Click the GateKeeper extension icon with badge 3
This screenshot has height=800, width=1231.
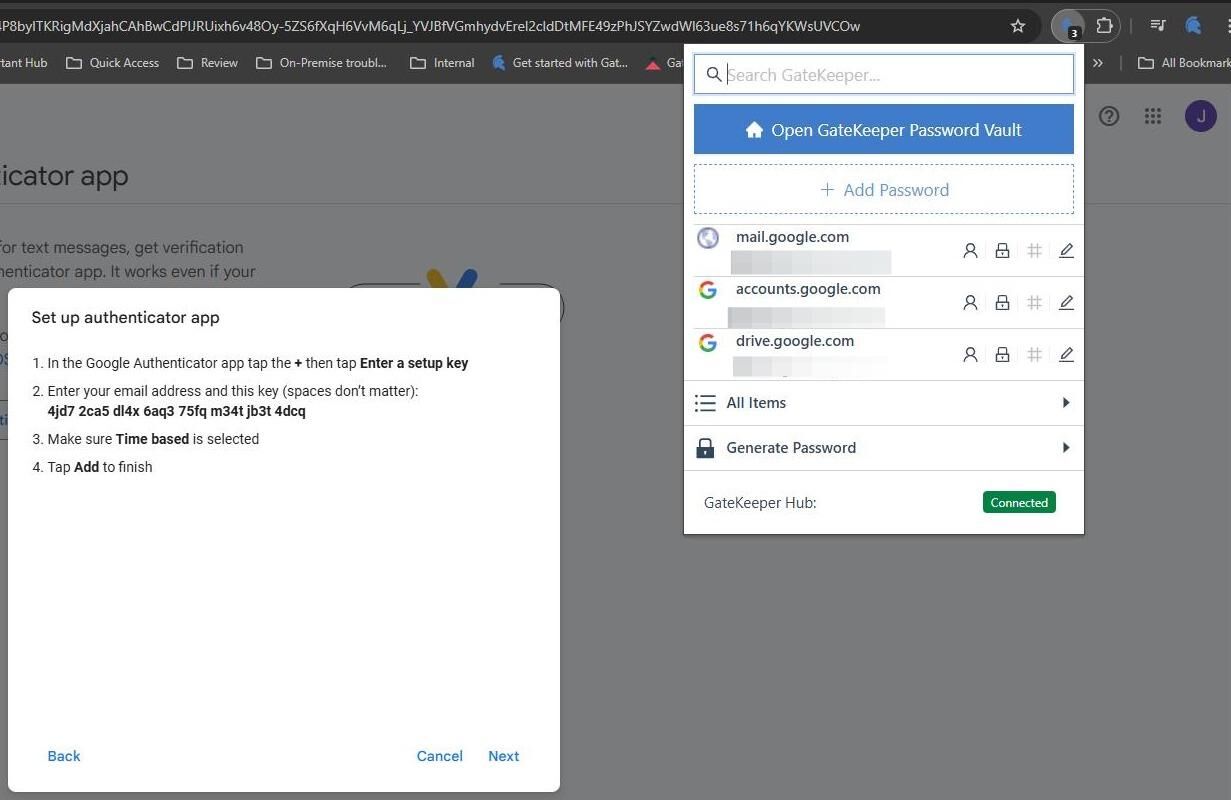click(1069, 26)
